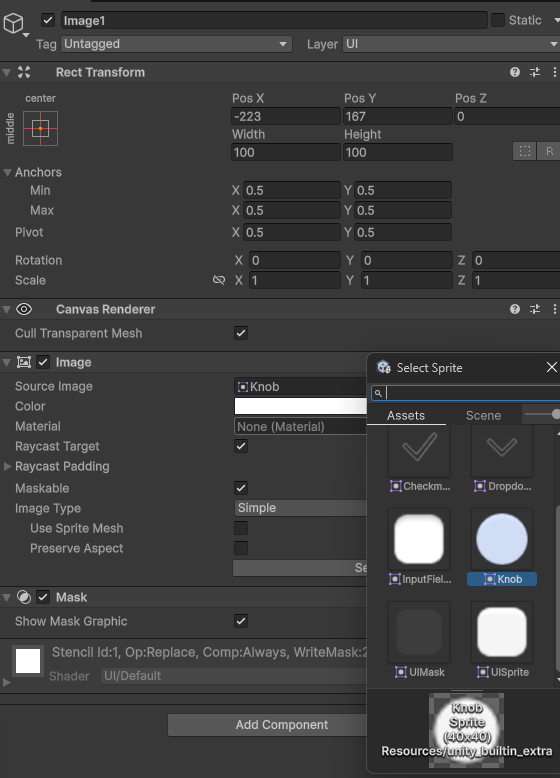This screenshot has height=778, width=560.
Task: Expand Raycast Padding section
Action: [7, 466]
